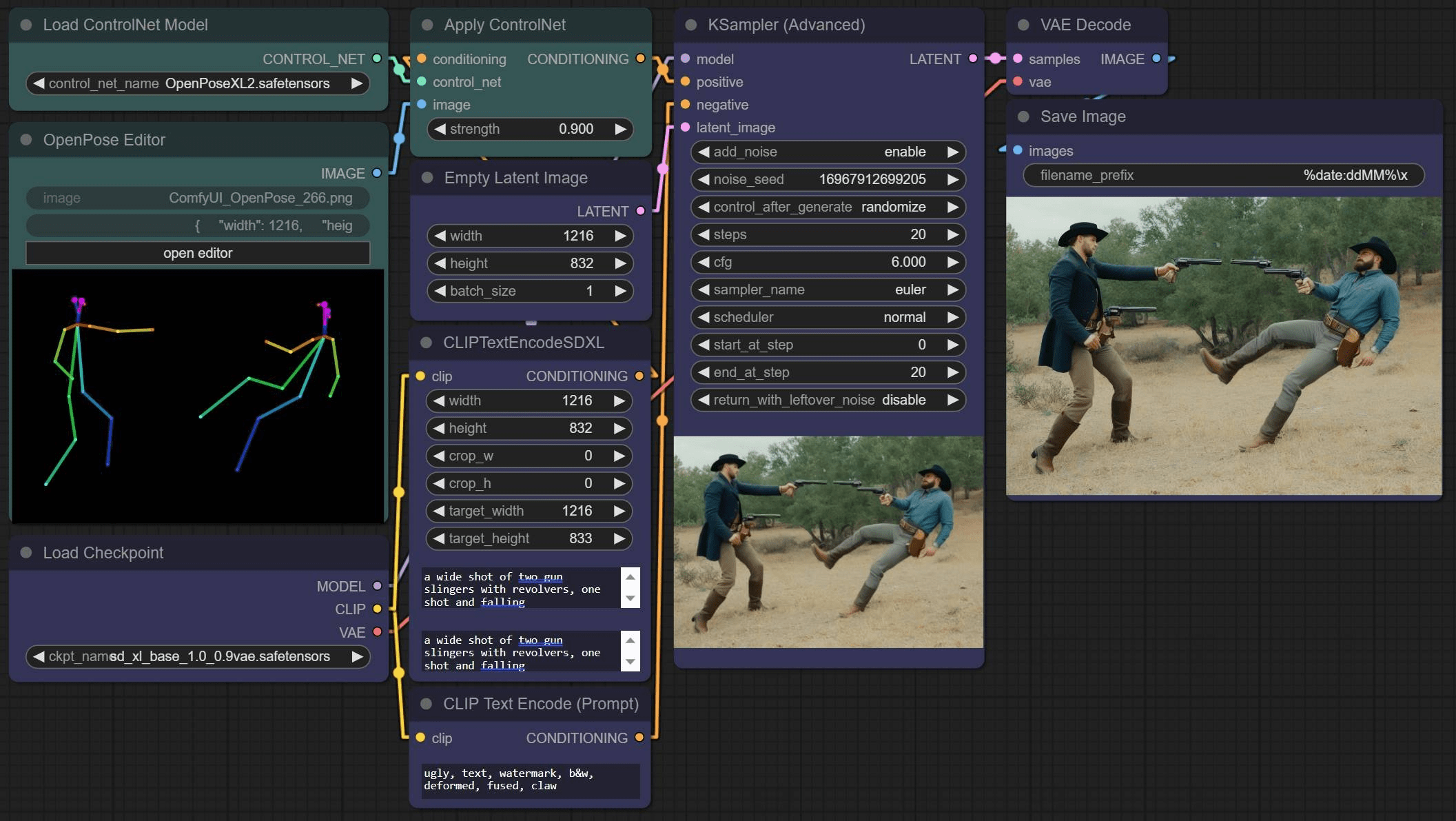This screenshot has height=821, width=1456.
Task: Click the latent_image input socket
Action: coord(686,128)
